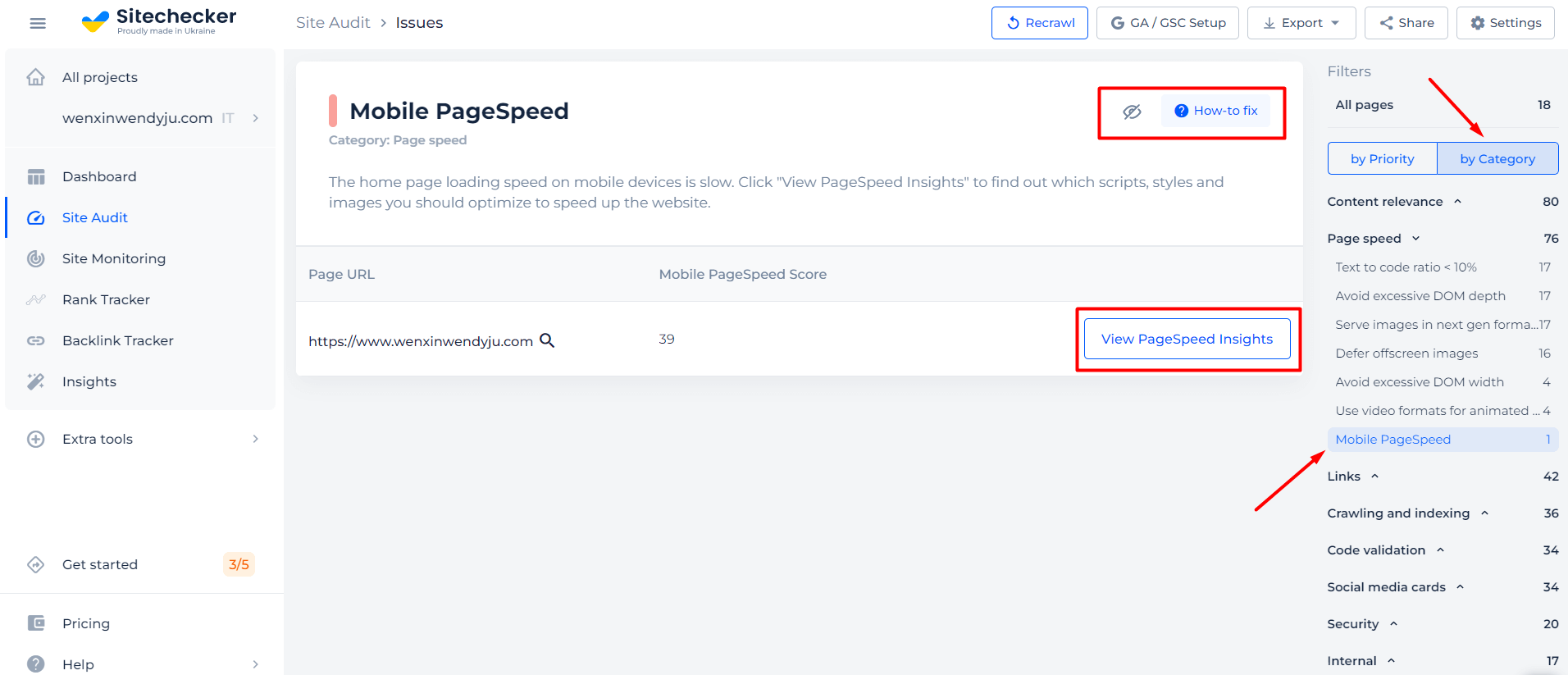Expand the Social media cards category
Image resolution: width=1568 pixels, height=675 pixels.
click(1443, 587)
